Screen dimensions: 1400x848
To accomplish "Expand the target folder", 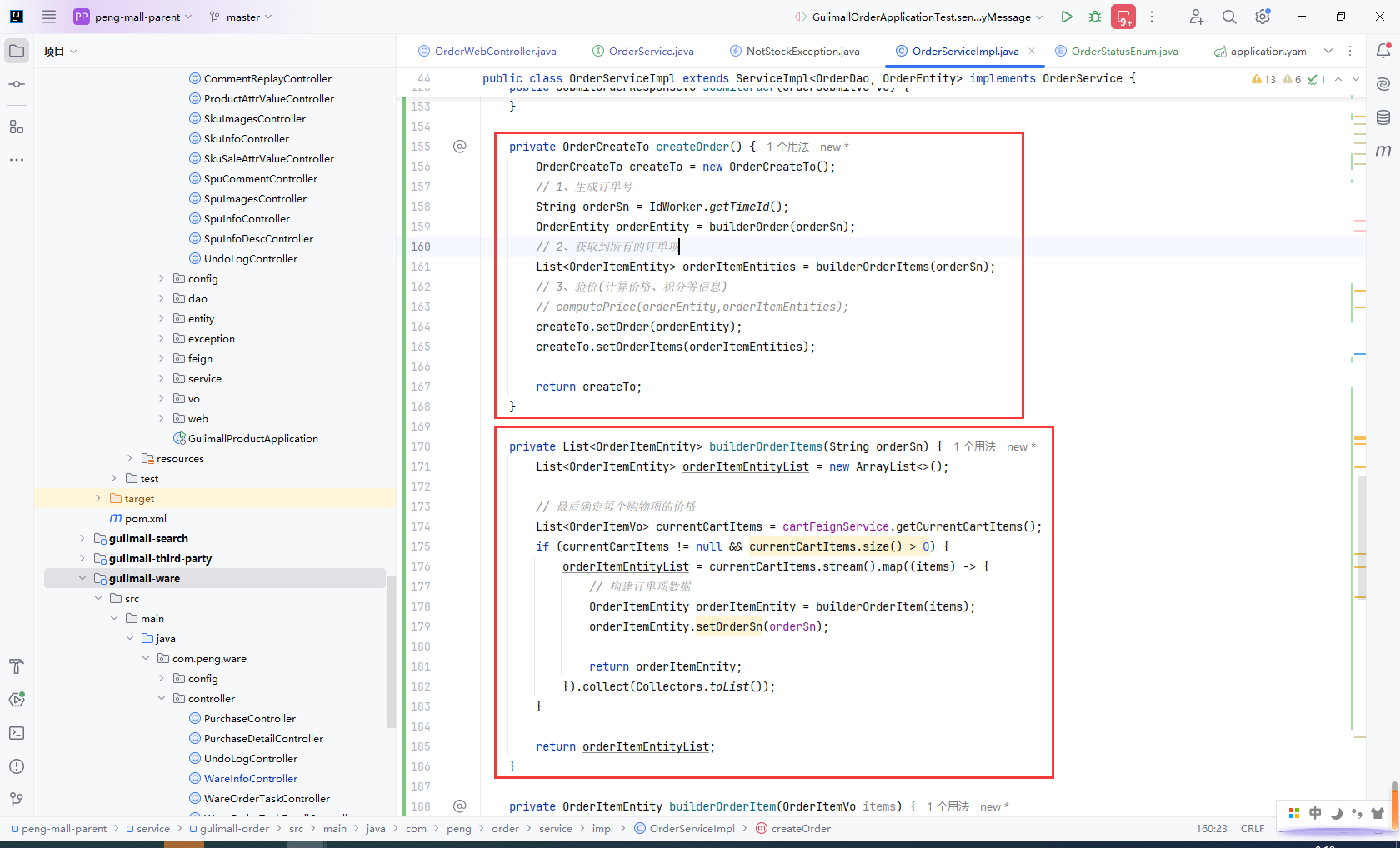I will pyautogui.click(x=97, y=498).
